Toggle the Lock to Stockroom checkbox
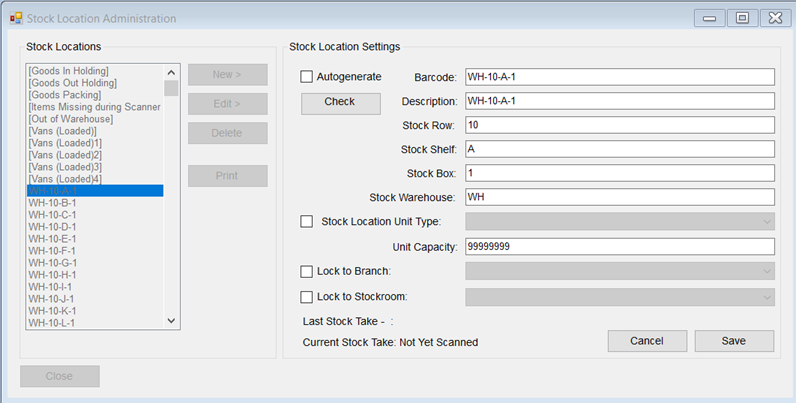This screenshot has height=403, width=796. coord(307,297)
